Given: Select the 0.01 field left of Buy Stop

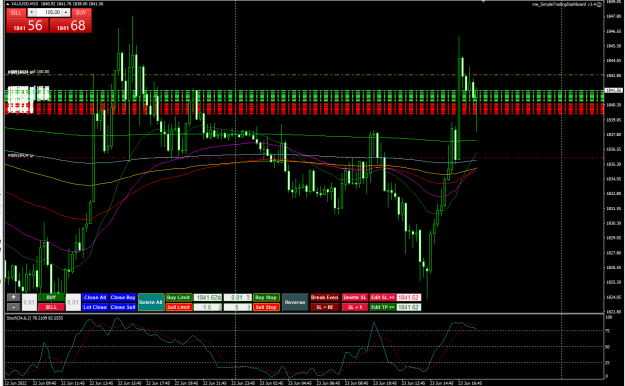Looking at the screenshot, I should 238,297.
